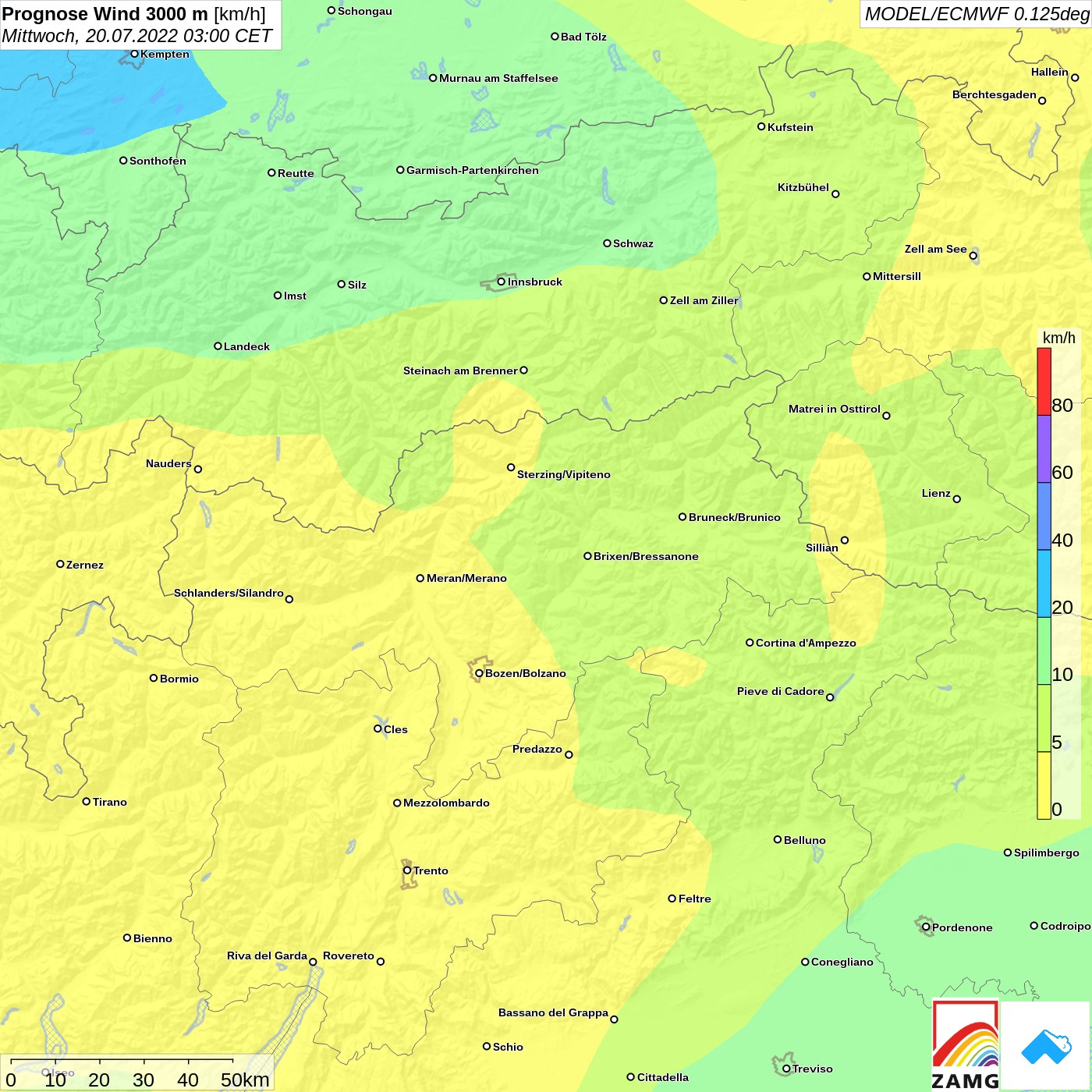Click the Mezzolombardo label
The width and height of the screenshot is (1092, 1092).
pyautogui.click(x=446, y=803)
